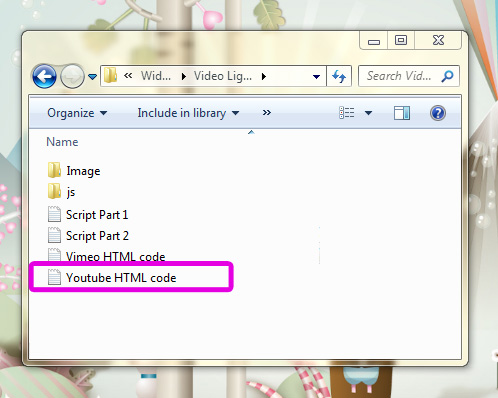
Task: Click the folder icon in address bar
Action: tap(110, 76)
